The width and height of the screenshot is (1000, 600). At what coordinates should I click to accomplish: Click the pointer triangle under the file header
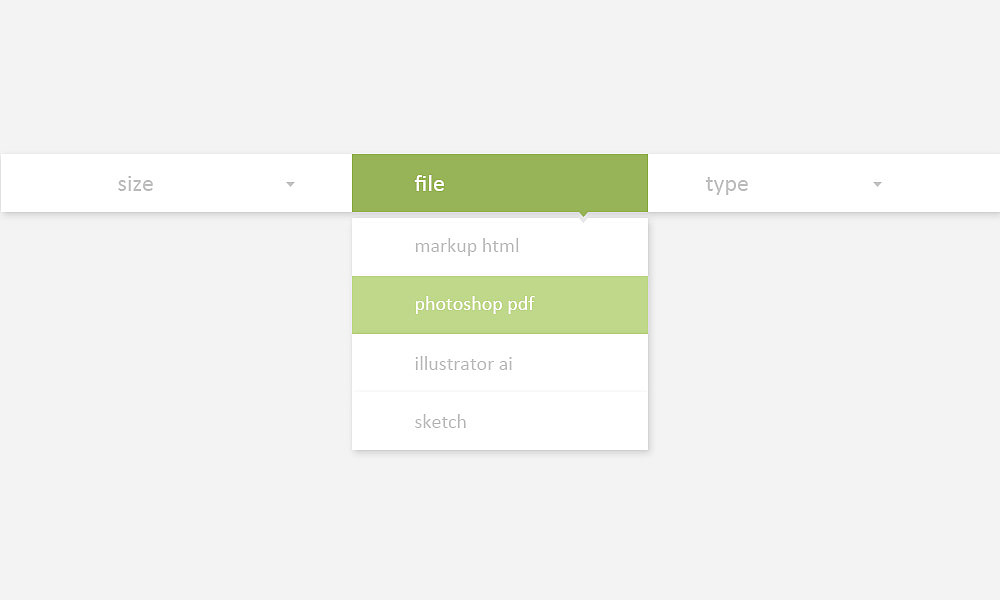582,216
